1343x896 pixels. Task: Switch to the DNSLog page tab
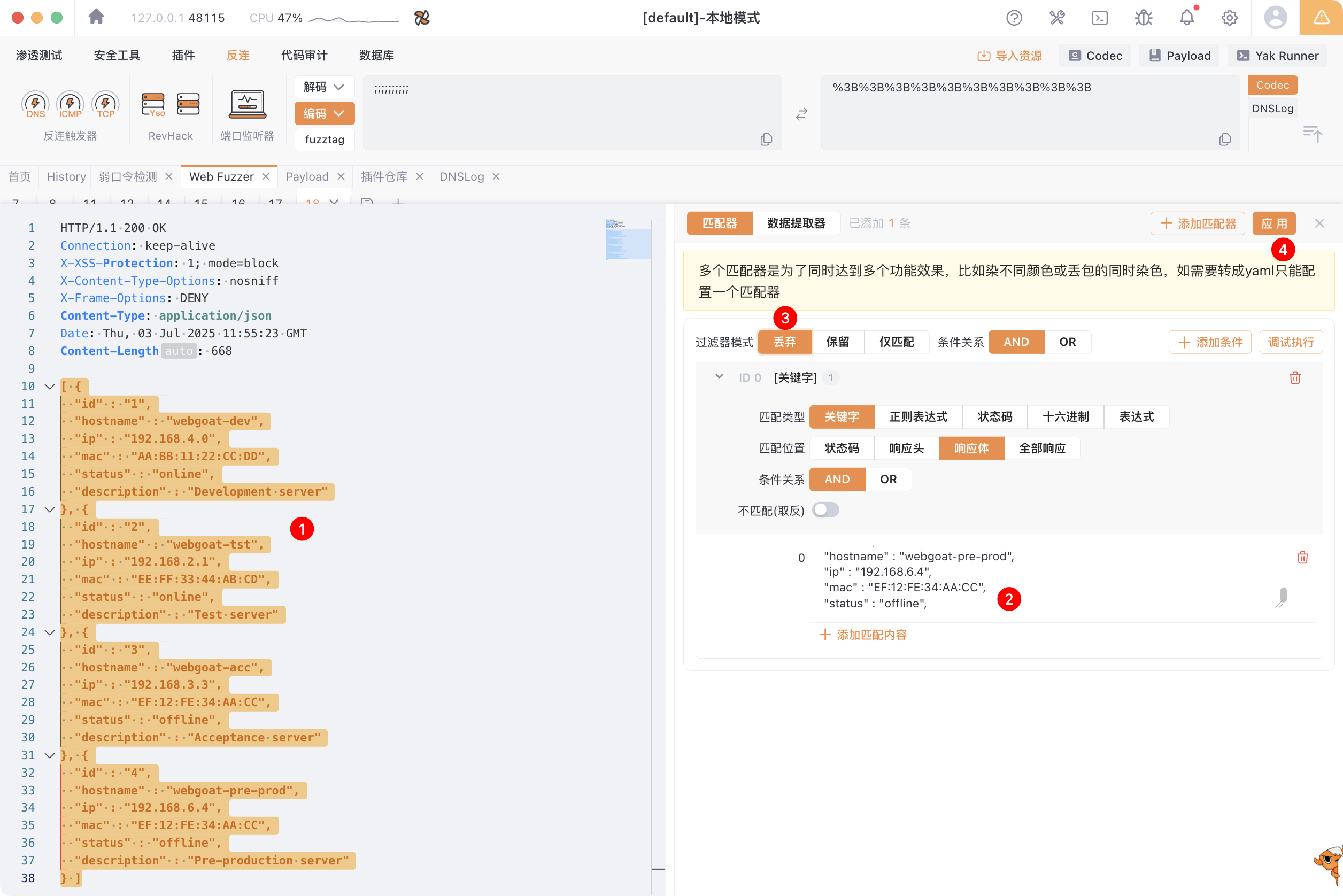462,176
